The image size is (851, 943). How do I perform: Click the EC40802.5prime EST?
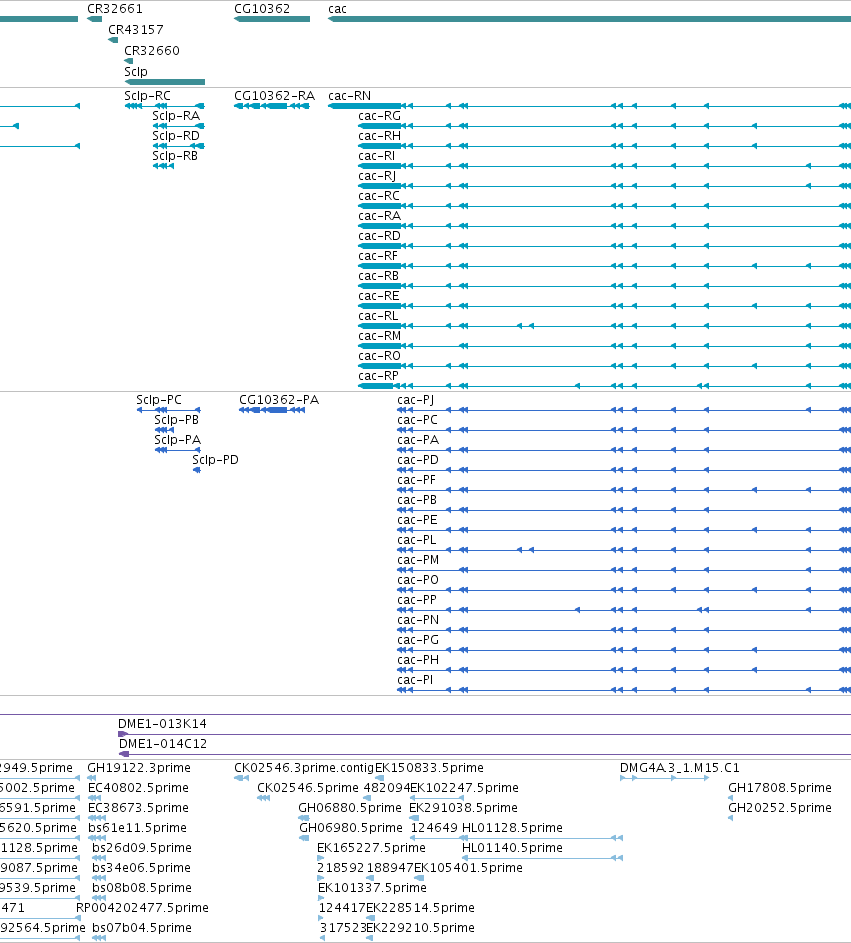pos(94,798)
